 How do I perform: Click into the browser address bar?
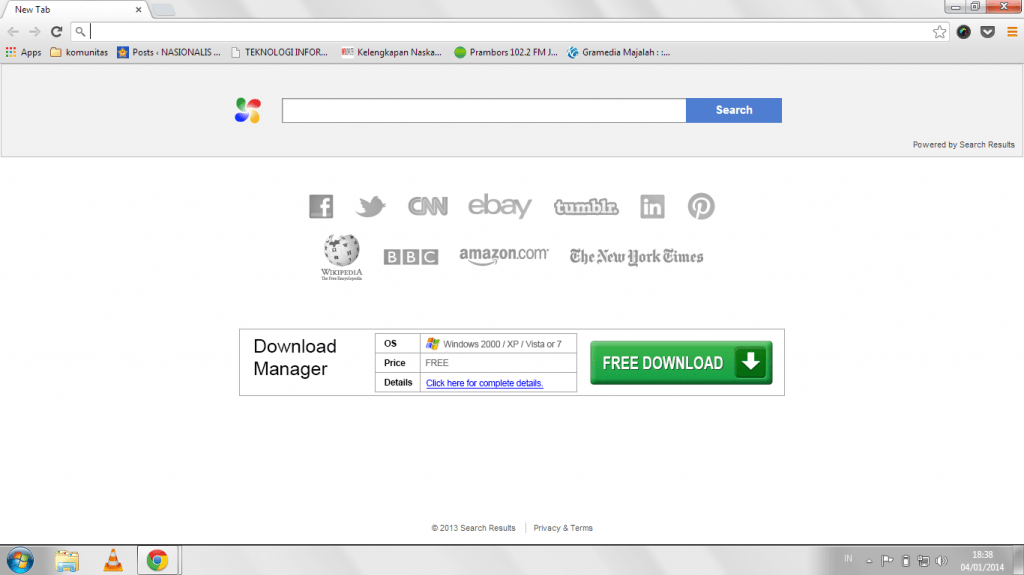pyautogui.click(x=509, y=31)
